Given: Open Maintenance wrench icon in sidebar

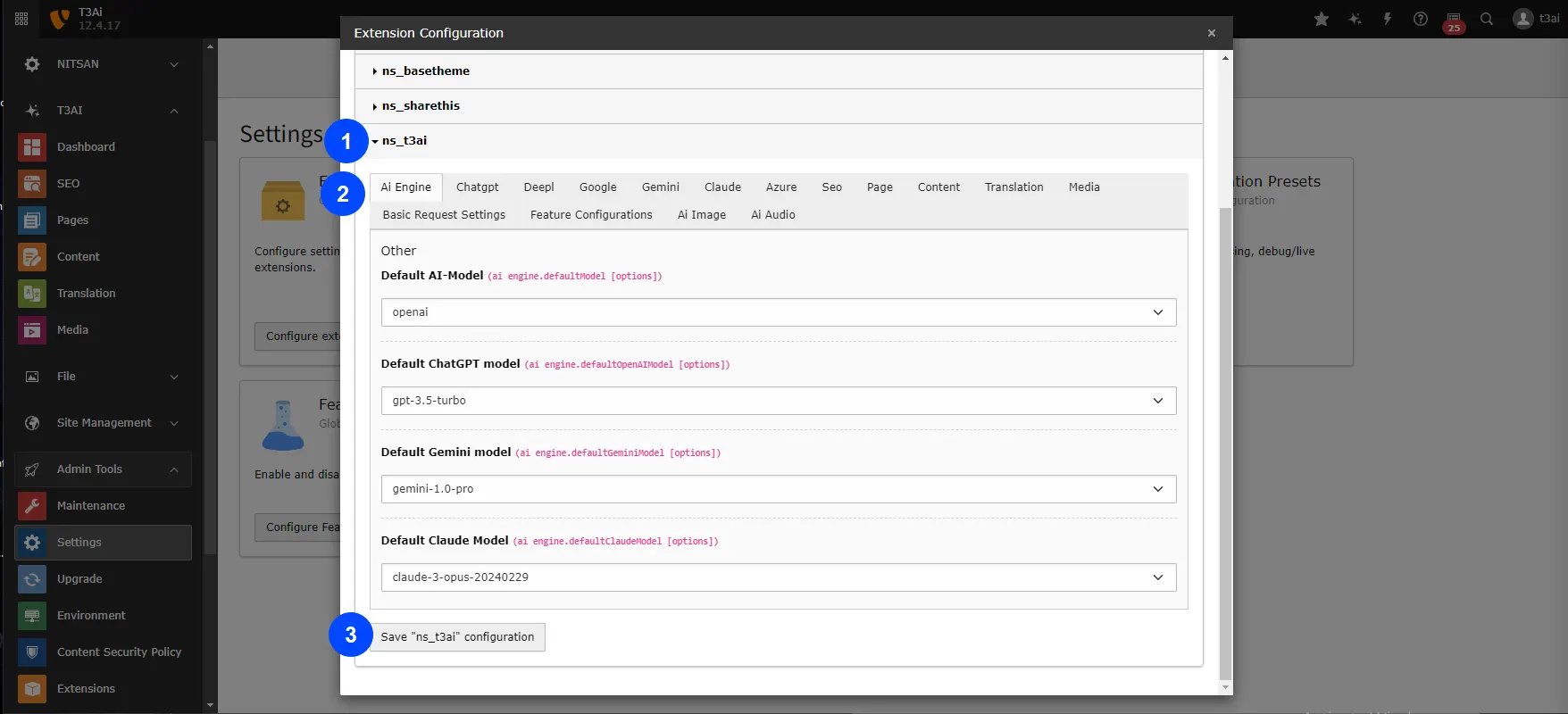Looking at the screenshot, I should tap(32, 506).
